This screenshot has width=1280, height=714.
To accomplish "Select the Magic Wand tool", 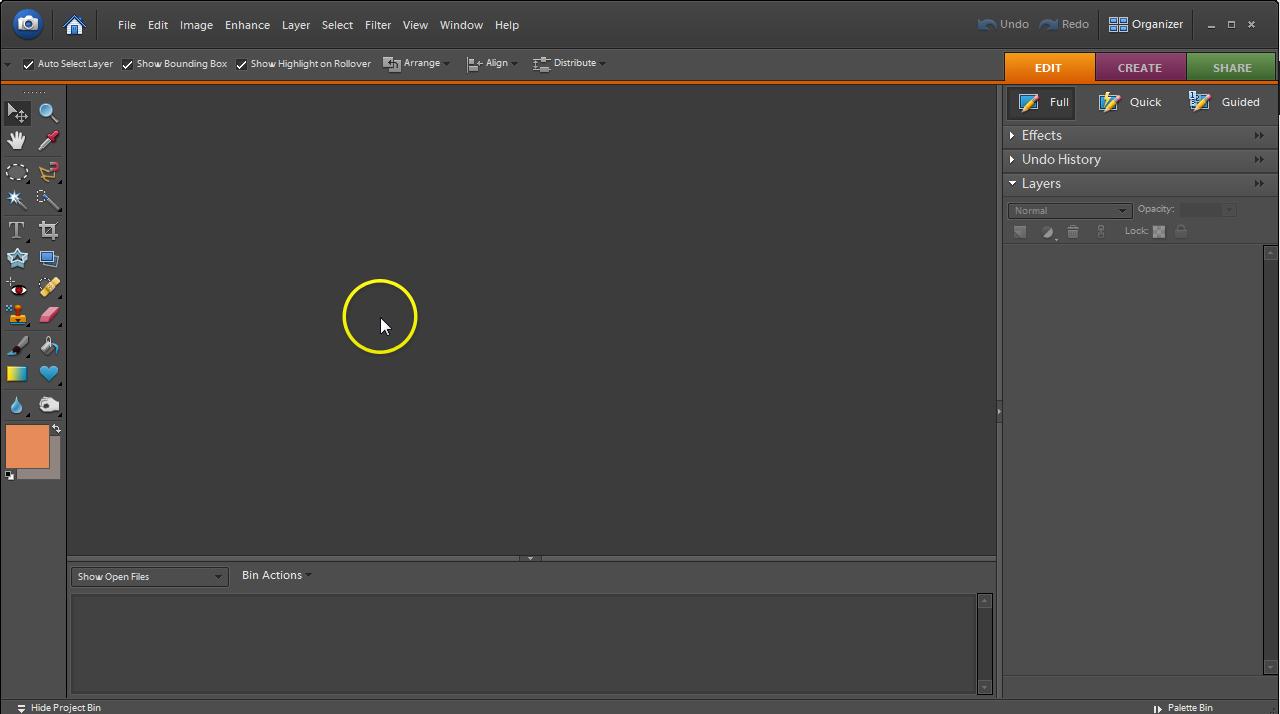I will 17,200.
